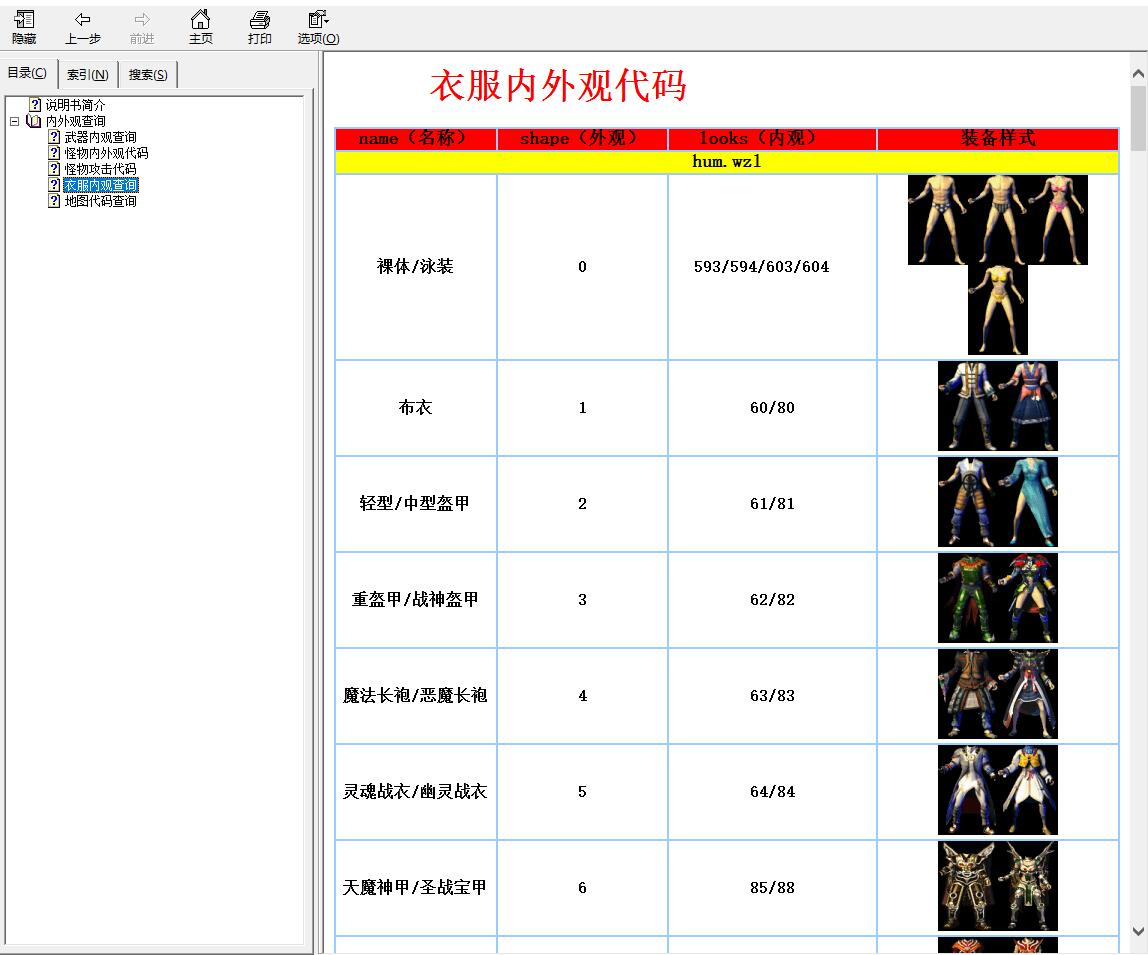Open the 主页 (Home) toolbar icon
Screen dimensions: 1148x955
coord(201,27)
